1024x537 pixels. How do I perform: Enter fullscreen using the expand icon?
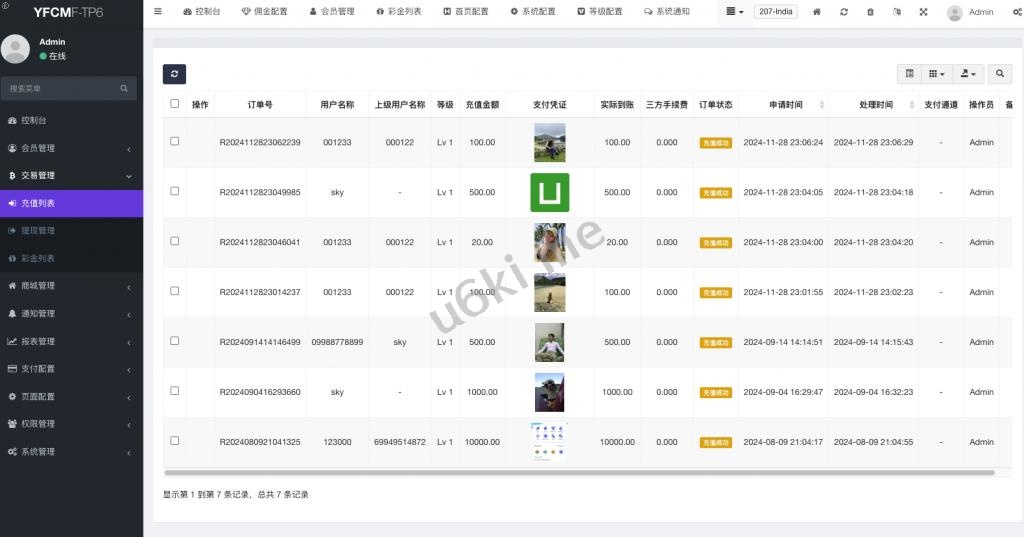point(922,12)
